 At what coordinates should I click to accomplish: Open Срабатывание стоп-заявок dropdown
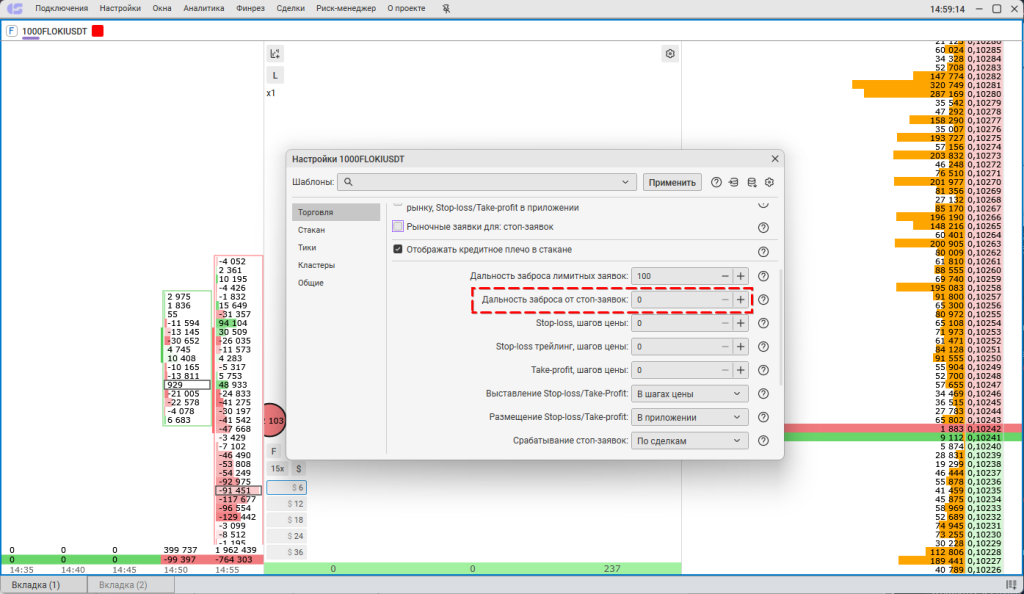click(690, 440)
